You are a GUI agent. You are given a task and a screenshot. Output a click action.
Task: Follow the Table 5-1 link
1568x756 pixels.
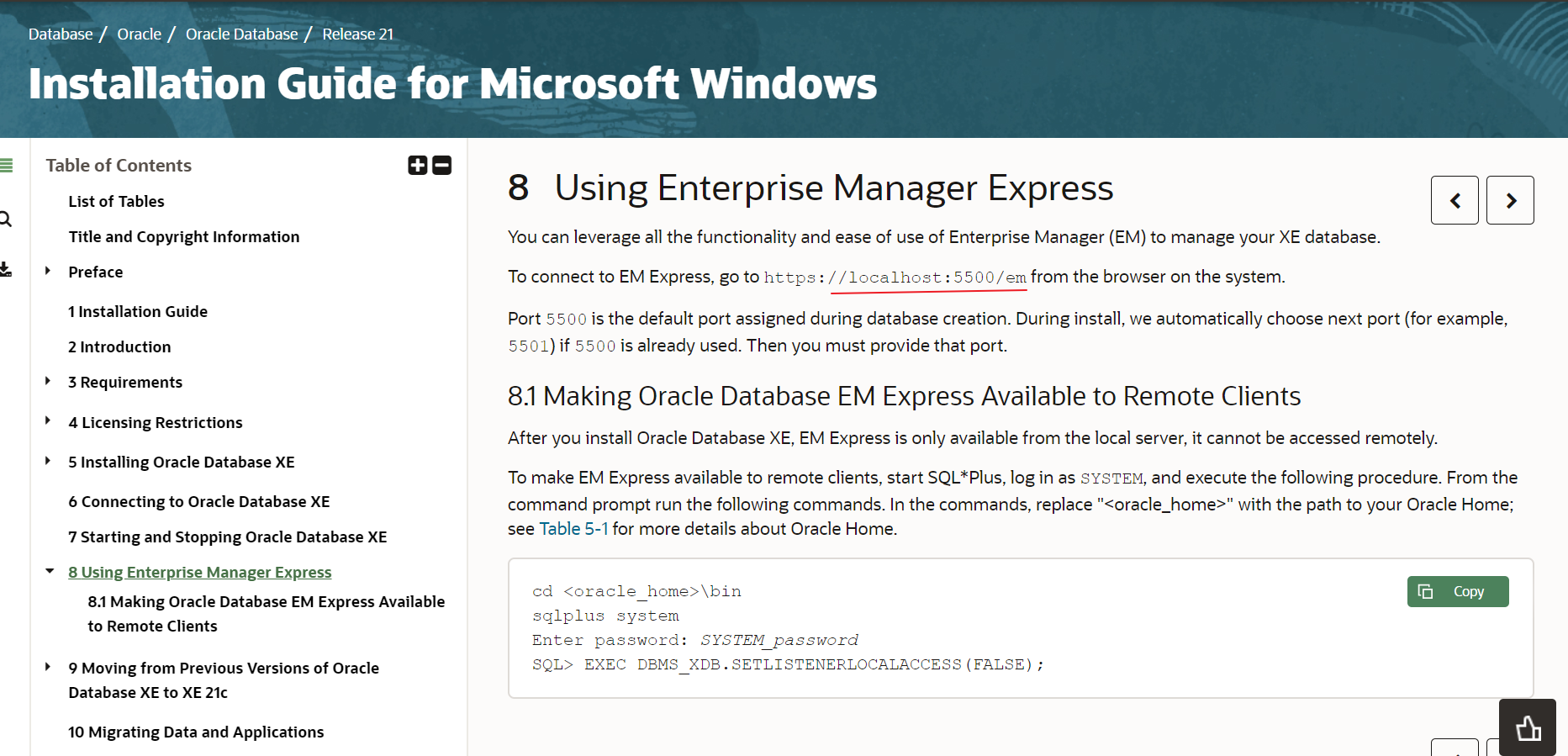(x=573, y=529)
